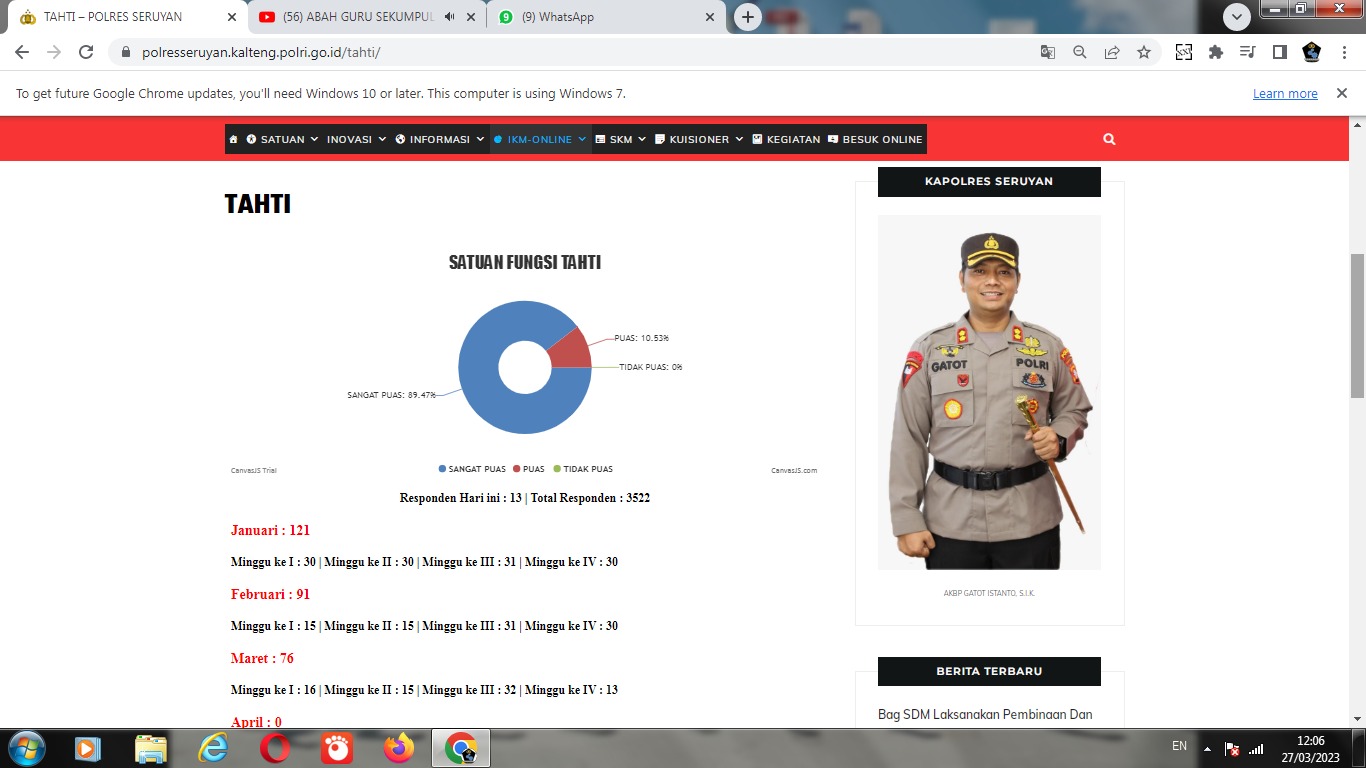1366x768 pixels.
Task: Expand the IKM-ONLINE dropdown menu
Action: [539, 140]
